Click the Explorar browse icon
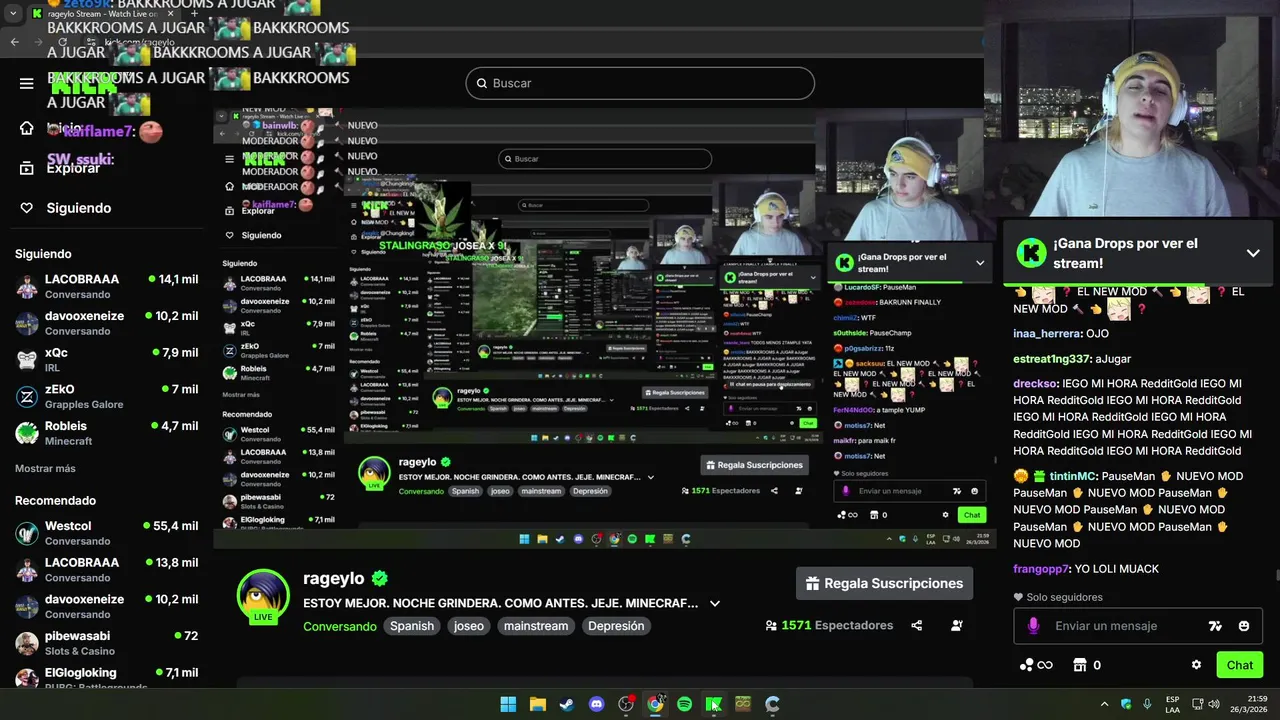1280x720 pixels. pos(27,168)
